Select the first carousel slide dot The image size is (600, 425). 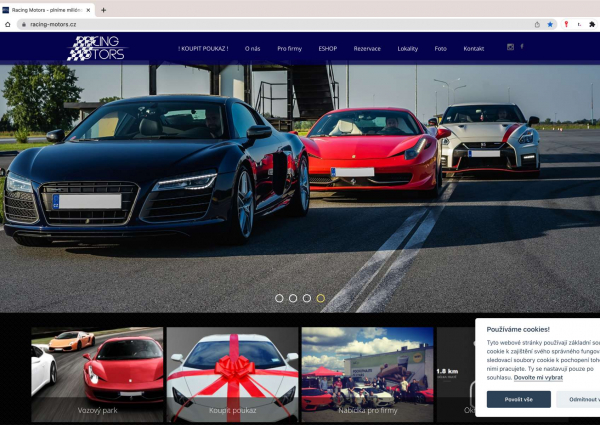pyautogui.click(x=279, y=298)
